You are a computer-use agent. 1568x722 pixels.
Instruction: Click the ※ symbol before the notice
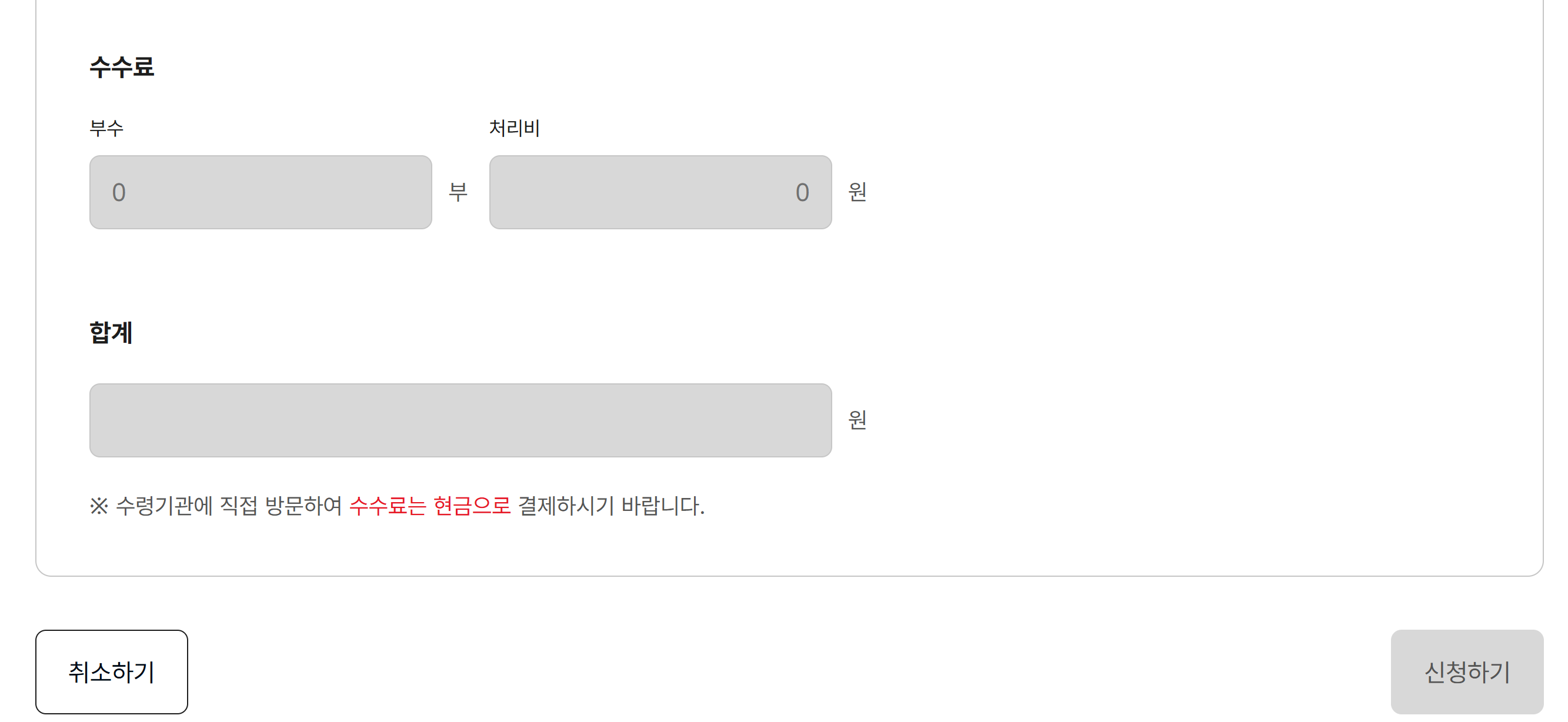98,506
